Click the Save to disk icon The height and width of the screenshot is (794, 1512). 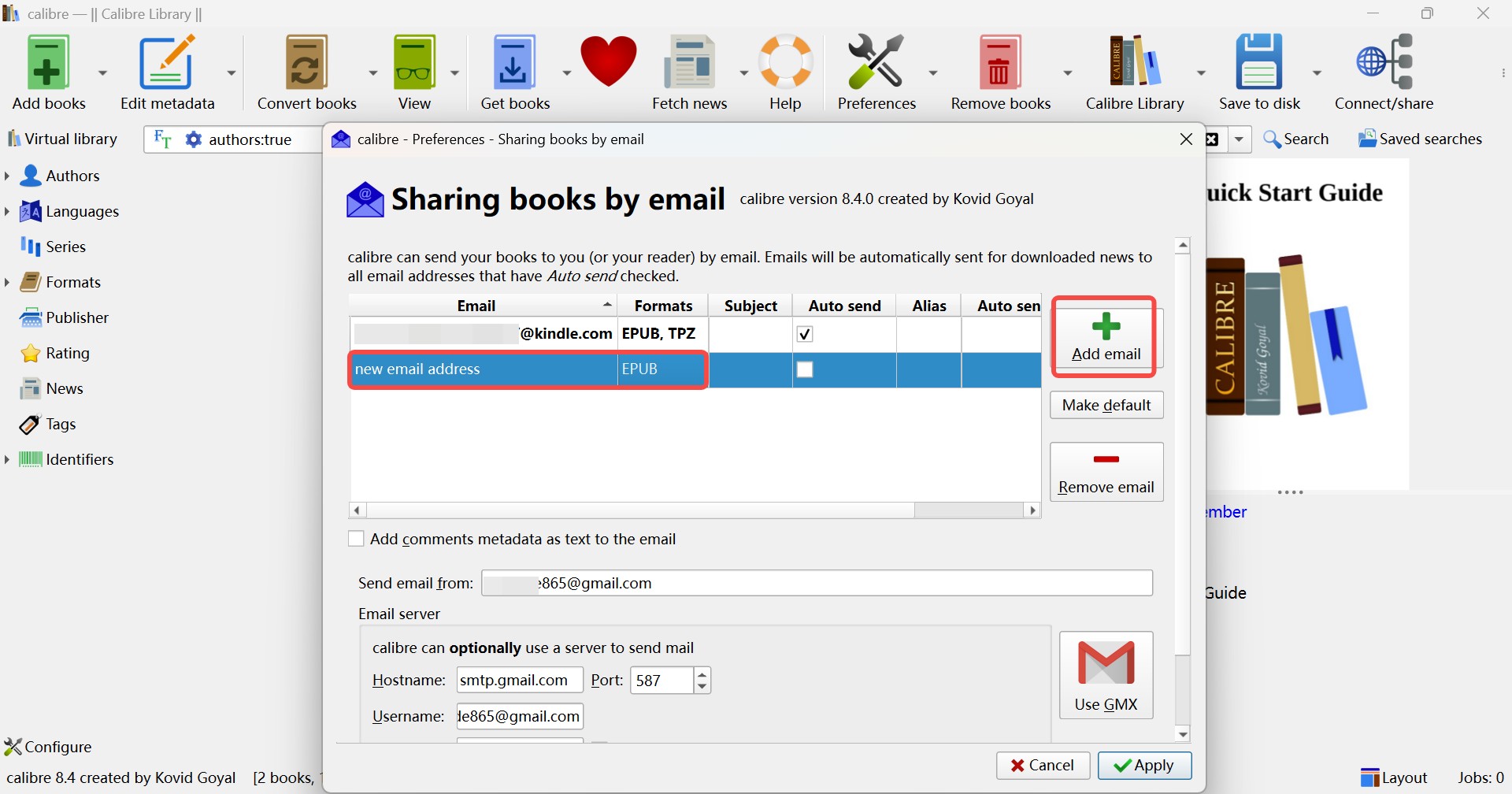pos(1260,71)
